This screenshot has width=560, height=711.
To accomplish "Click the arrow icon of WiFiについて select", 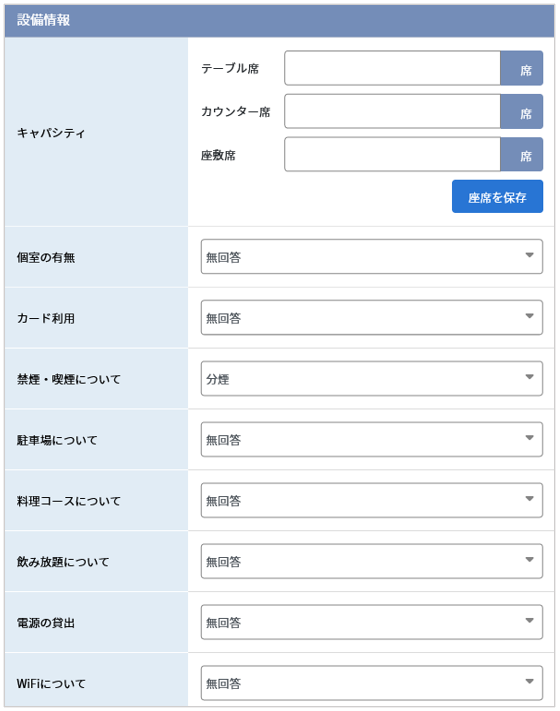I will click(529, 681).
